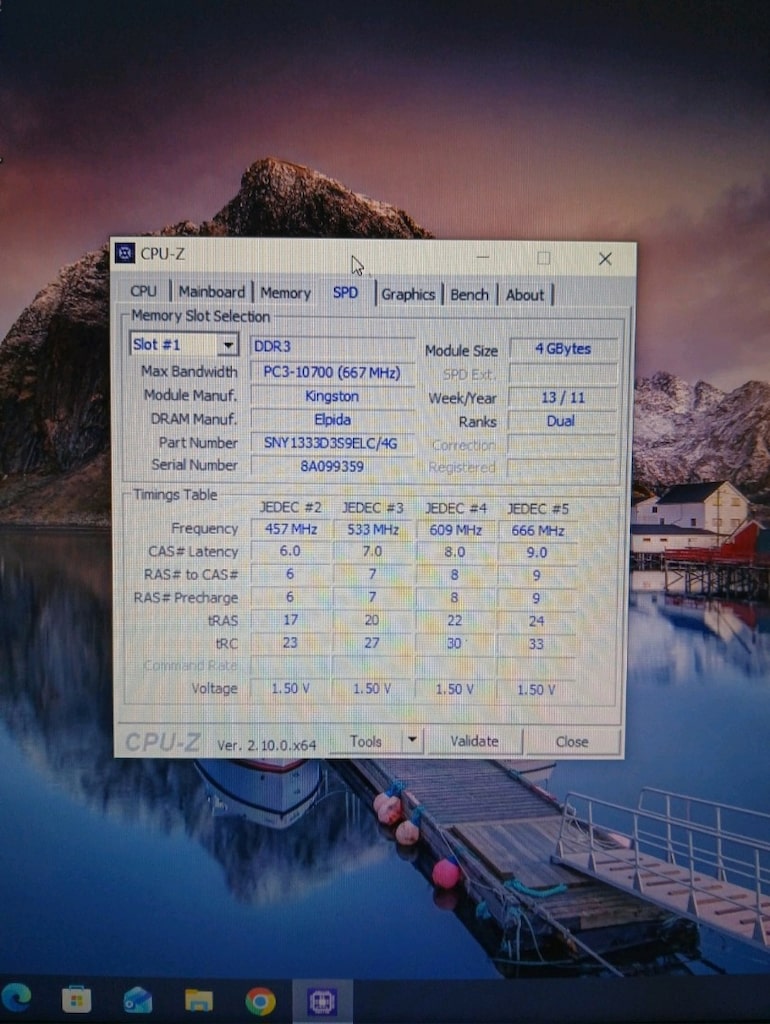Open the Mail app taskbar icon
Screen dimensions: 770x1024
[x=137, y=1000]
